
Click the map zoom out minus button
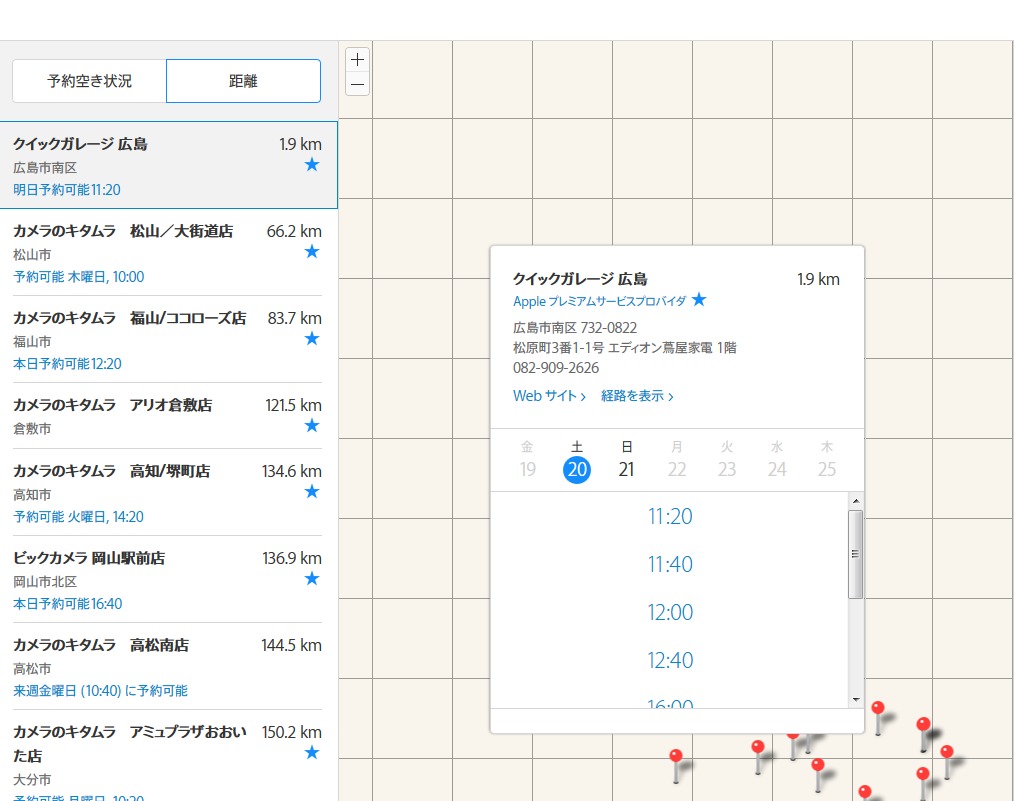coord(357,85)
